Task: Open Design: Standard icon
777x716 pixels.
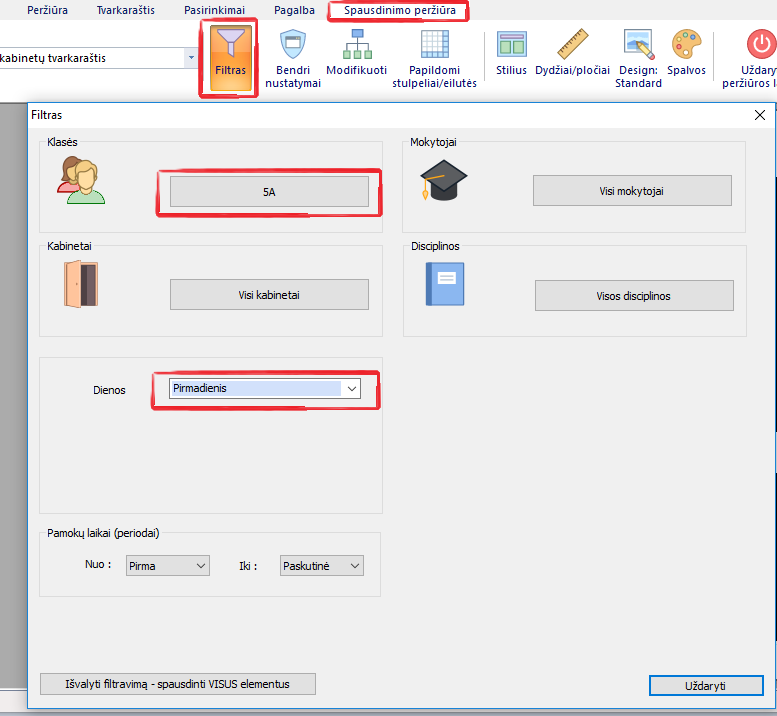Action: pyautogui.click(x=638, y=45)
